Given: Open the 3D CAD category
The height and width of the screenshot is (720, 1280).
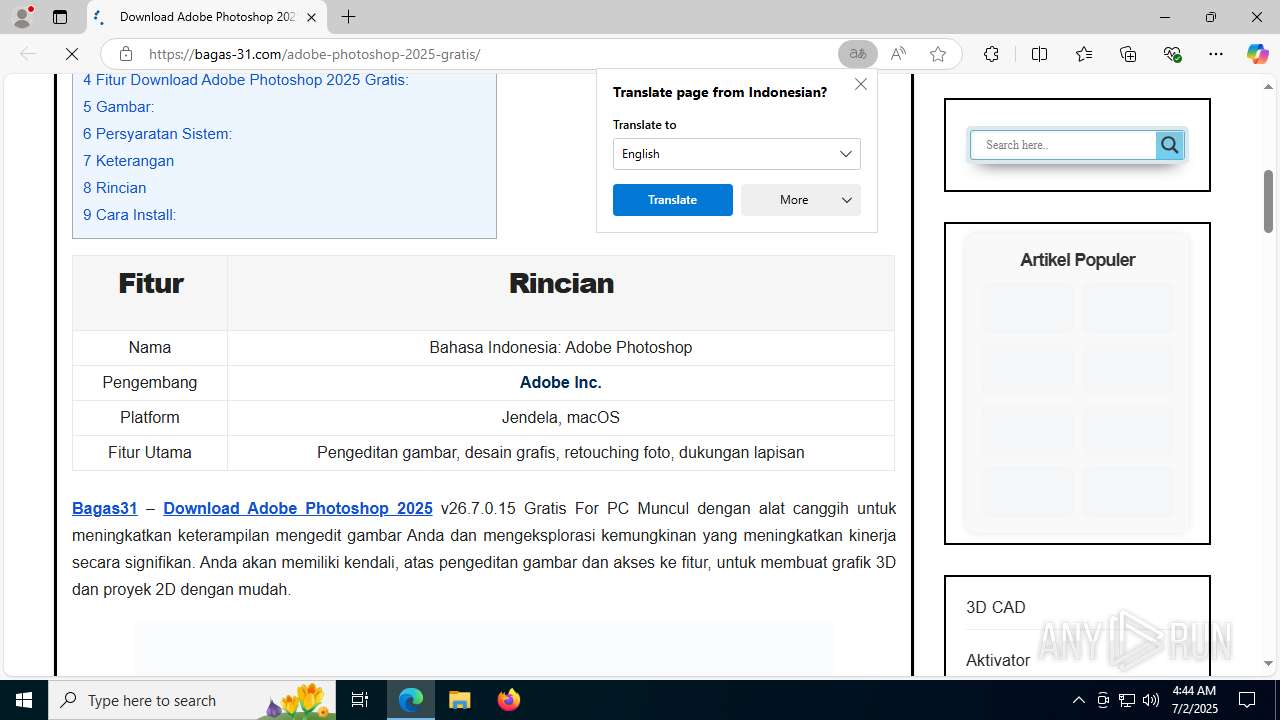Looking at the screenshot, I should tap(996, 607).
